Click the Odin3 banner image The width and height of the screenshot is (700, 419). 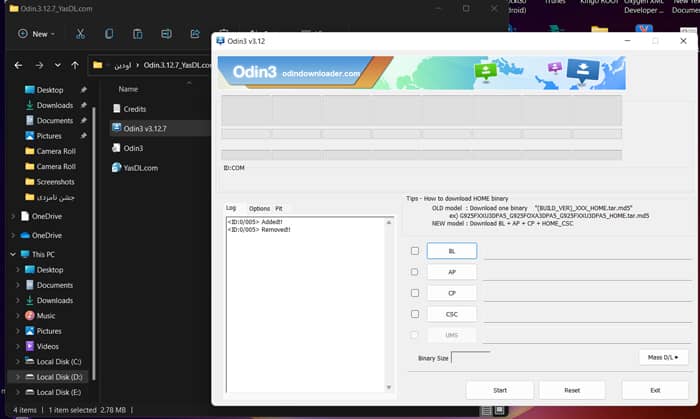point(421,73)
